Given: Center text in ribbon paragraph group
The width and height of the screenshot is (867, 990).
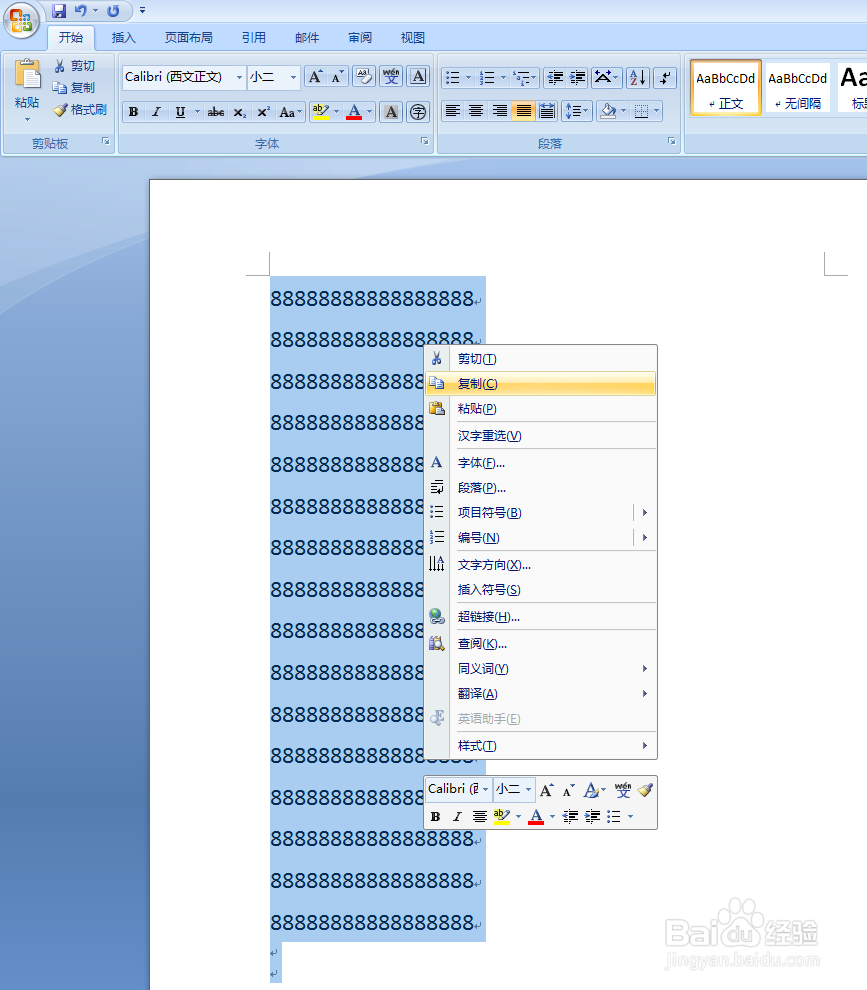Looking at the screenshot, I should point(476,112).
